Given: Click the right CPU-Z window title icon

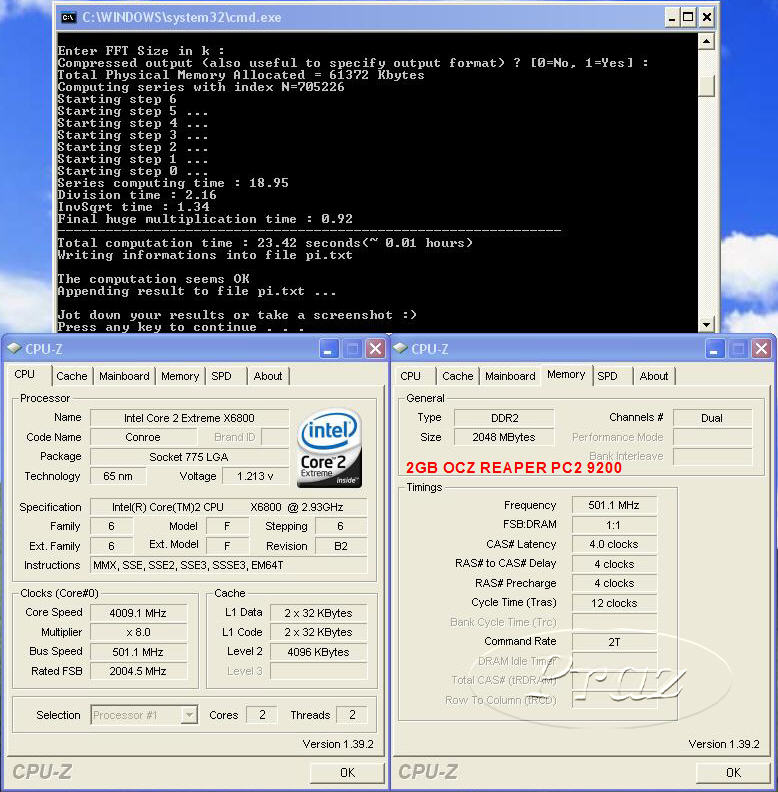Looking at the screenshot, I should point(400,348).
